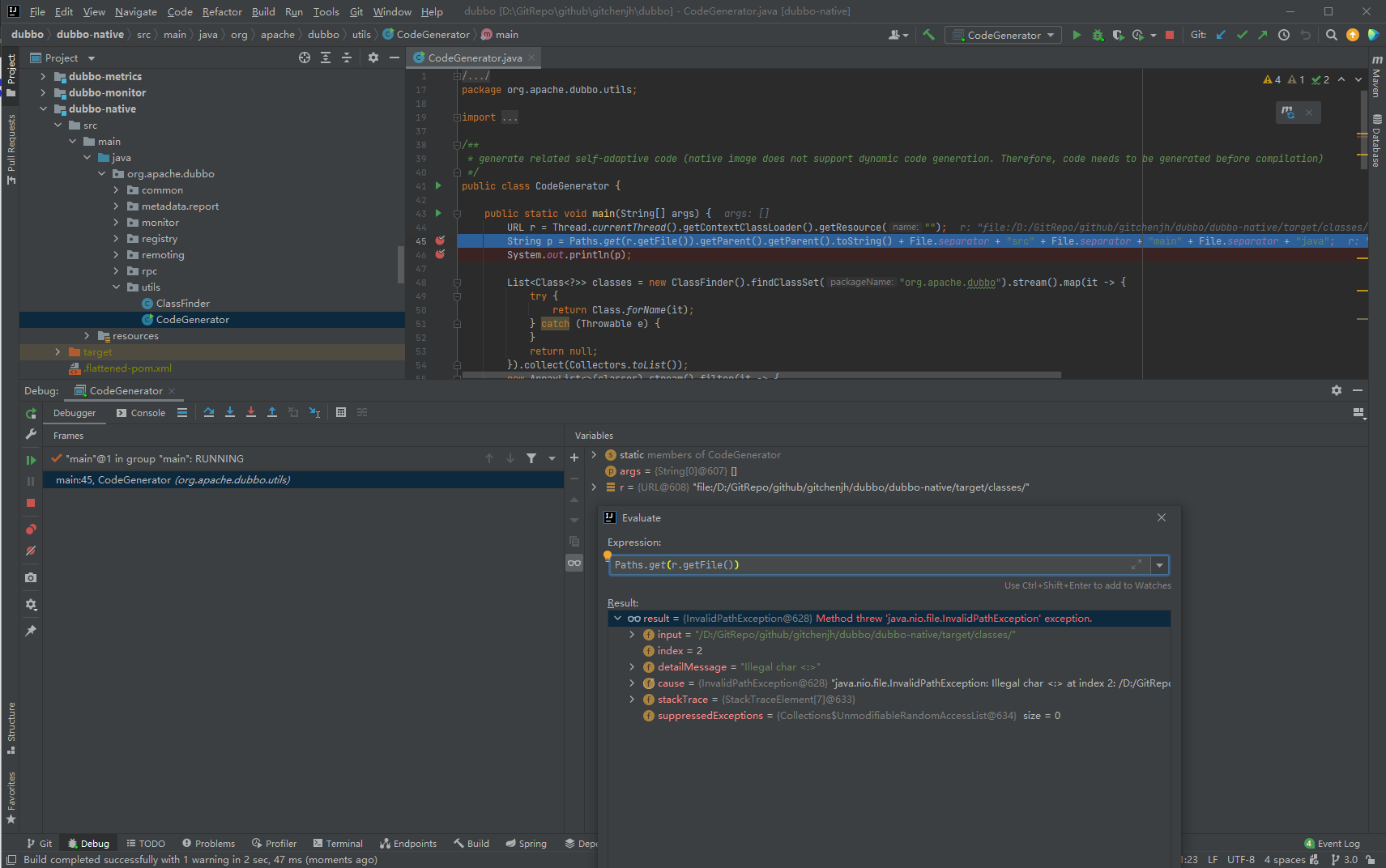Switch to the Console tab

141,413
